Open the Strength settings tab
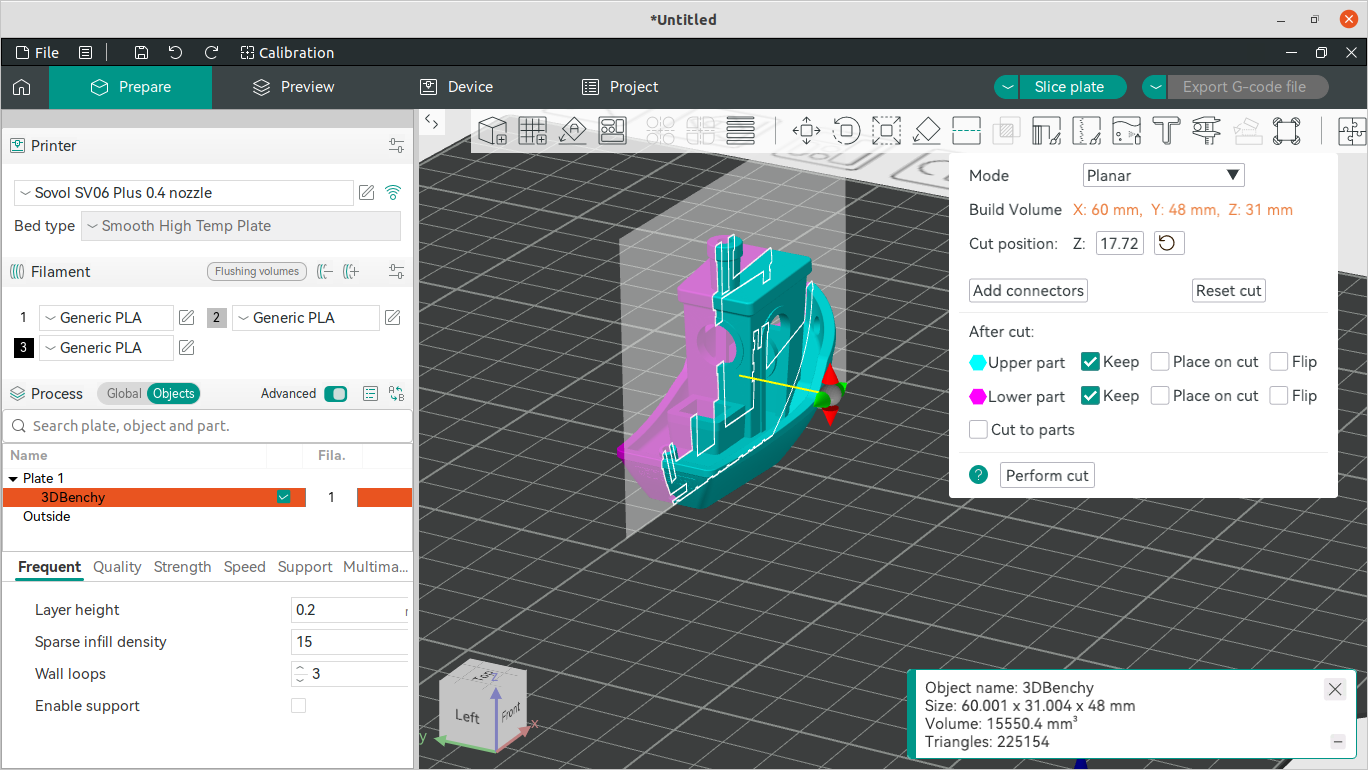Viewport: 1368px width, 770px height. [182, 567]
